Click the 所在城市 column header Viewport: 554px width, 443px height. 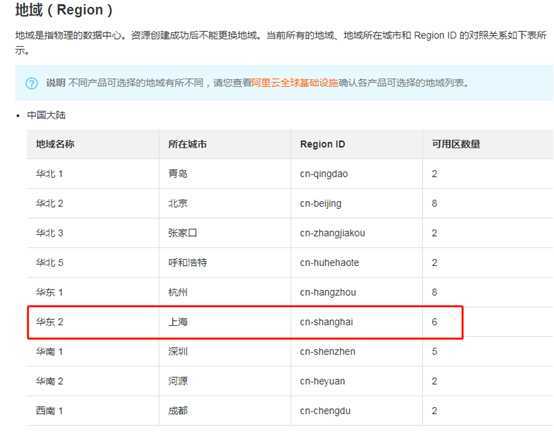(188, 144)
